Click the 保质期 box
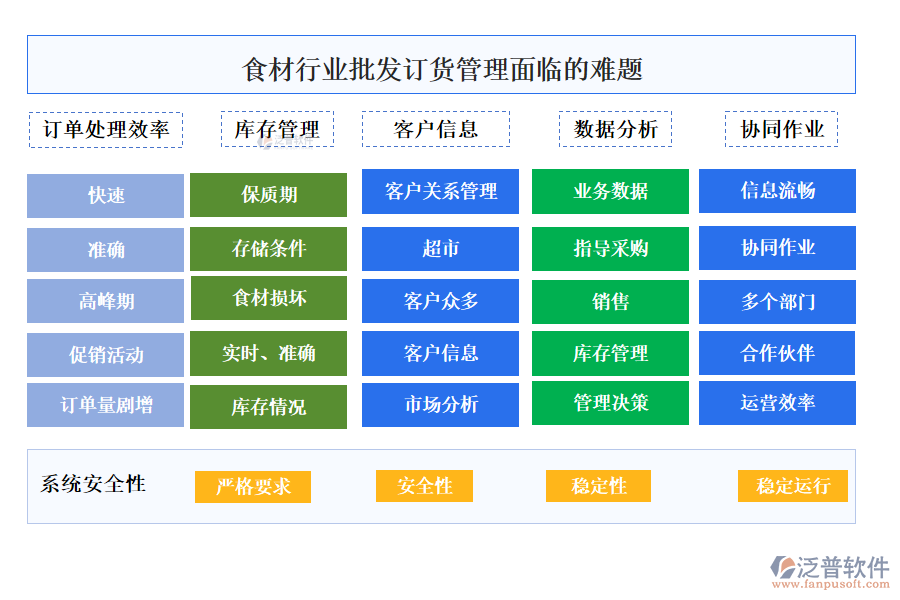This screenshot has height=600, width=900. click(269, 195)
